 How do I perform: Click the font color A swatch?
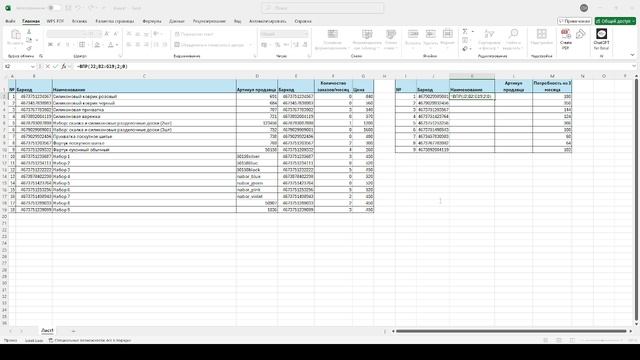[x=111, y=45]
